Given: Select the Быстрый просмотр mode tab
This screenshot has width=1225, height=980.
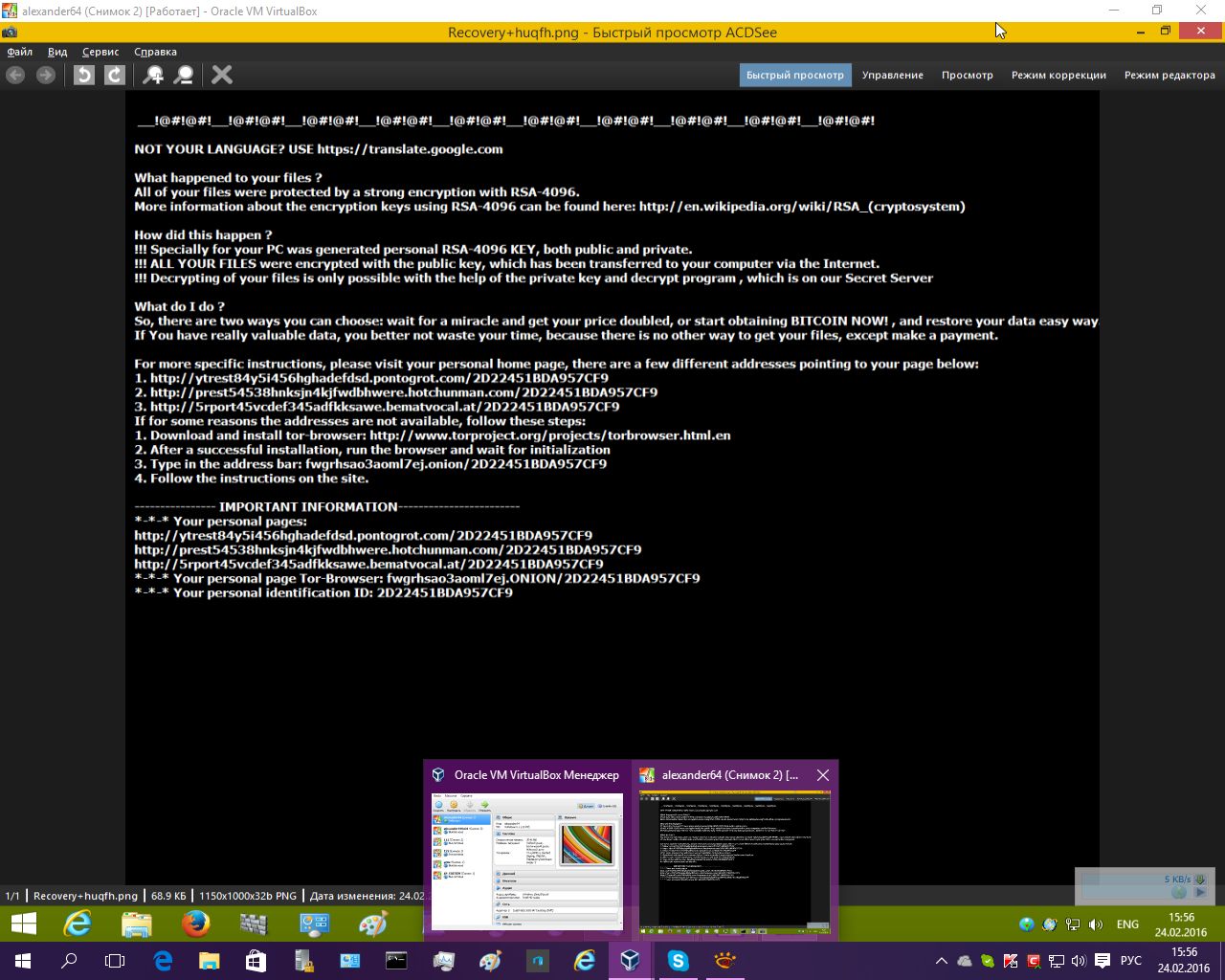Looking at the screenshot, I should 795,75.
